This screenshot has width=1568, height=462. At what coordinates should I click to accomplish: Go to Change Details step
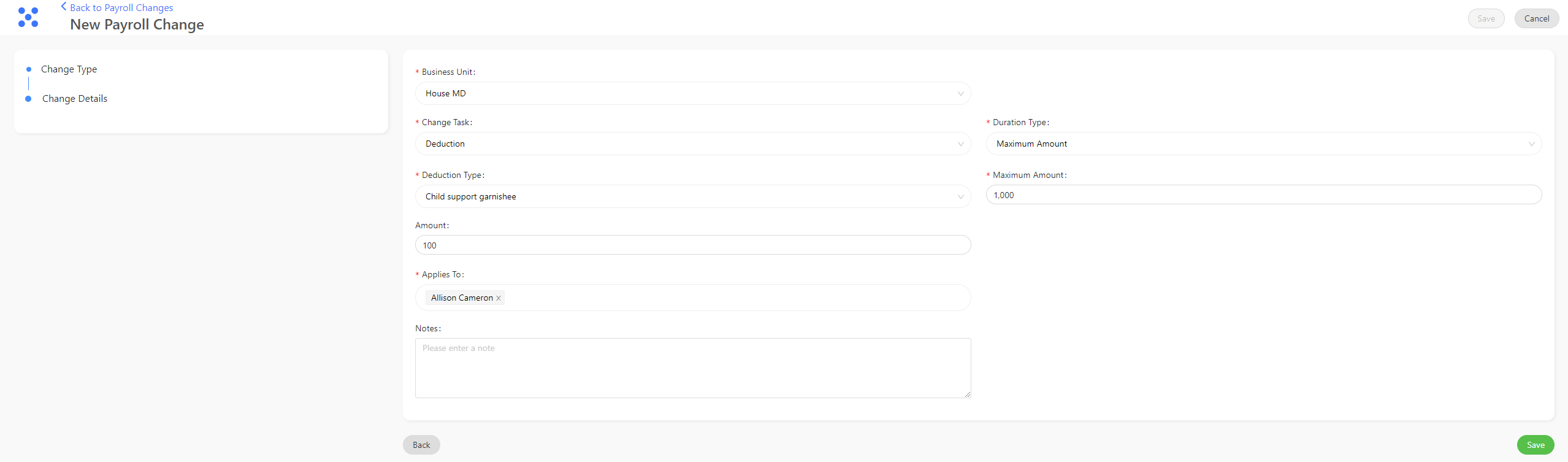point(75,99)
